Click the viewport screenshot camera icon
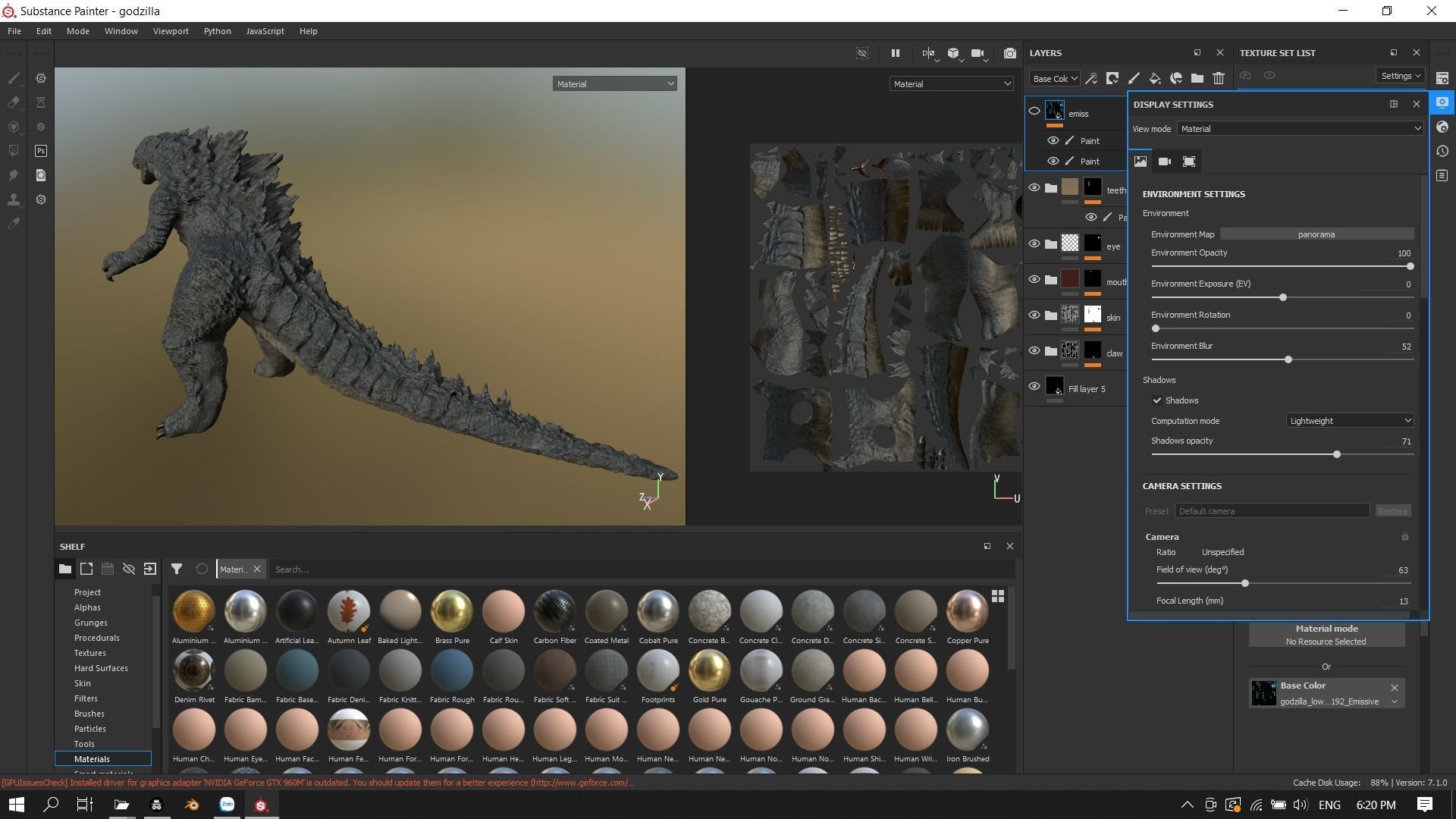 1009,53
